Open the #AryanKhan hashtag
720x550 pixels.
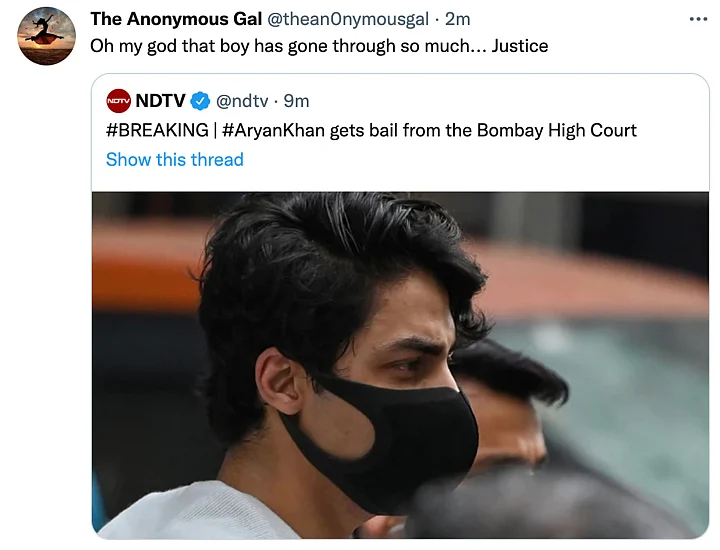coord(273,130)
